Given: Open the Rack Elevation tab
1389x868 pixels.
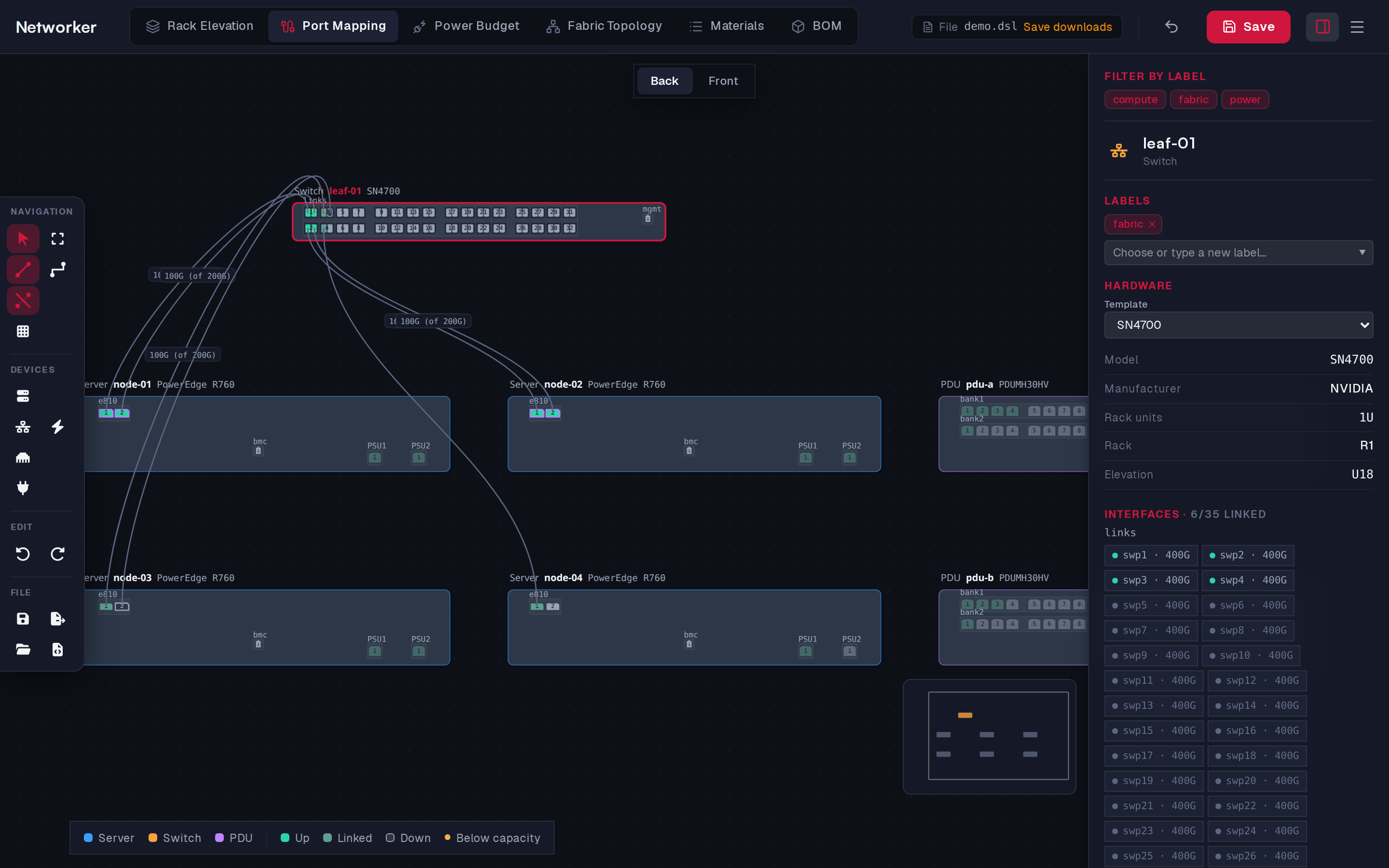Looking at the screenshot, I should coord(199,27).
